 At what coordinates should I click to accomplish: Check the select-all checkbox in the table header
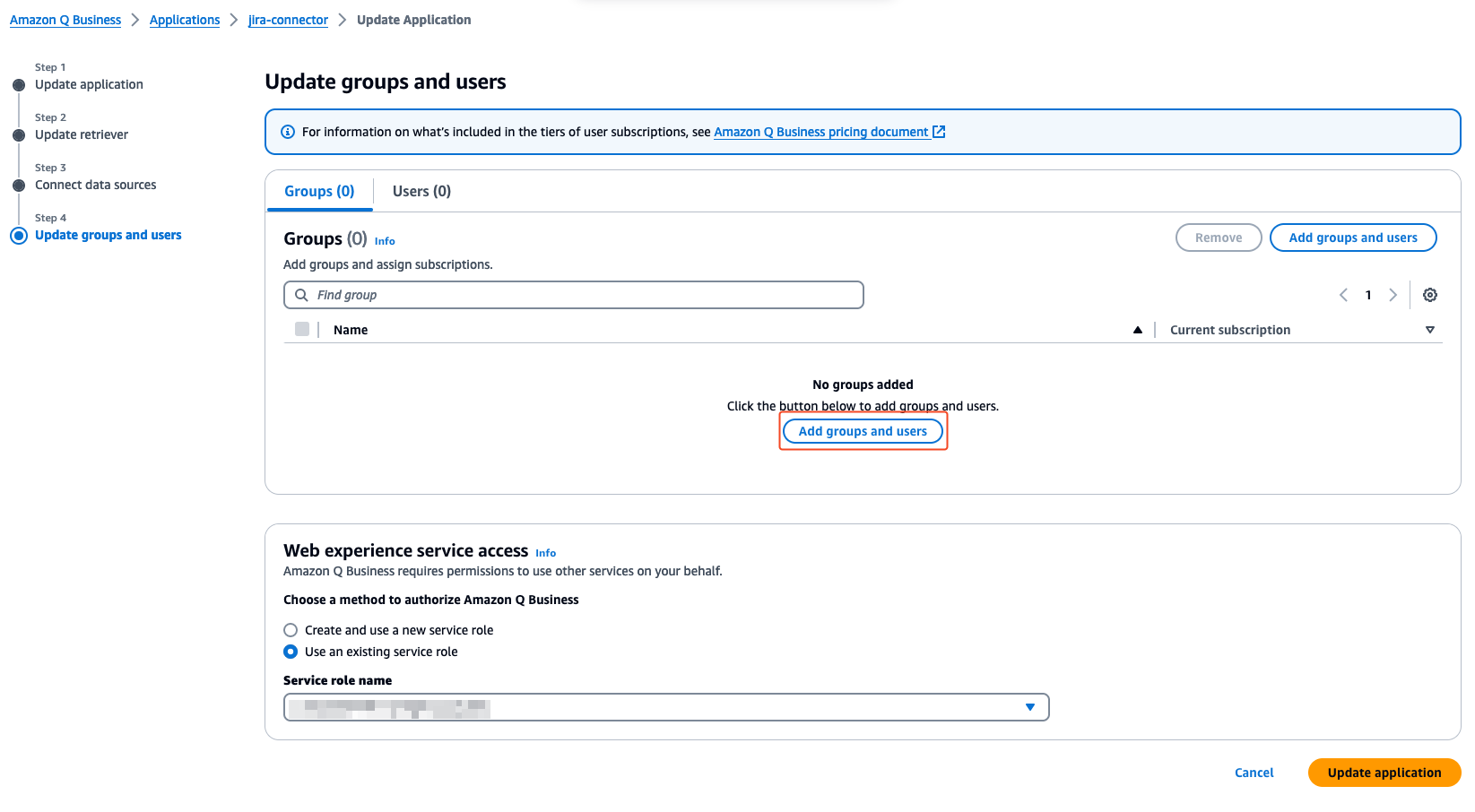tap(302, 329)
